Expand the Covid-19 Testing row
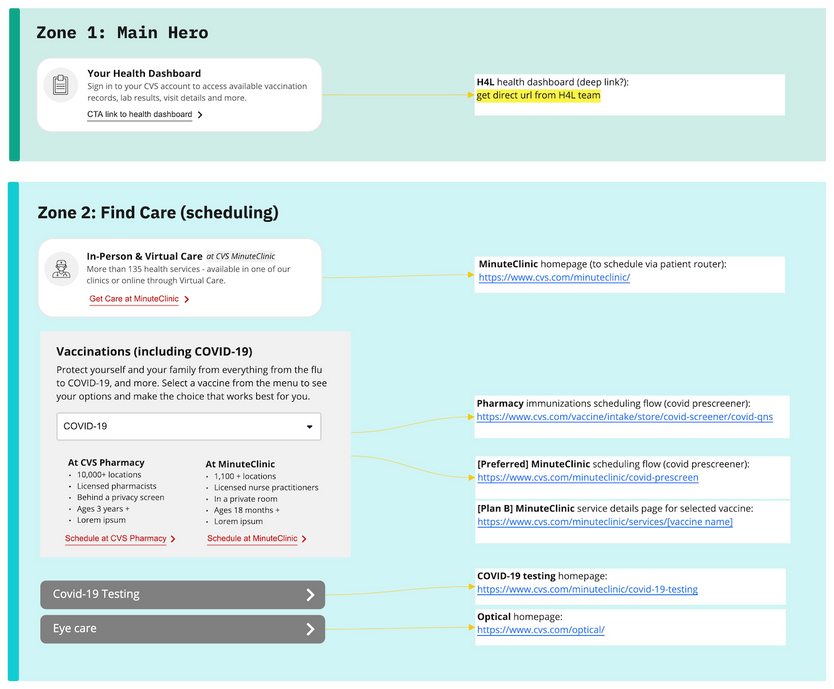 point(182,594)
